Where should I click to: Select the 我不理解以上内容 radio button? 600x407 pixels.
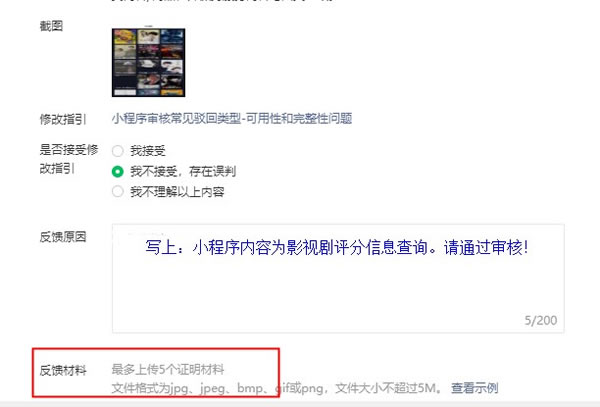click(x=117, y=191)
